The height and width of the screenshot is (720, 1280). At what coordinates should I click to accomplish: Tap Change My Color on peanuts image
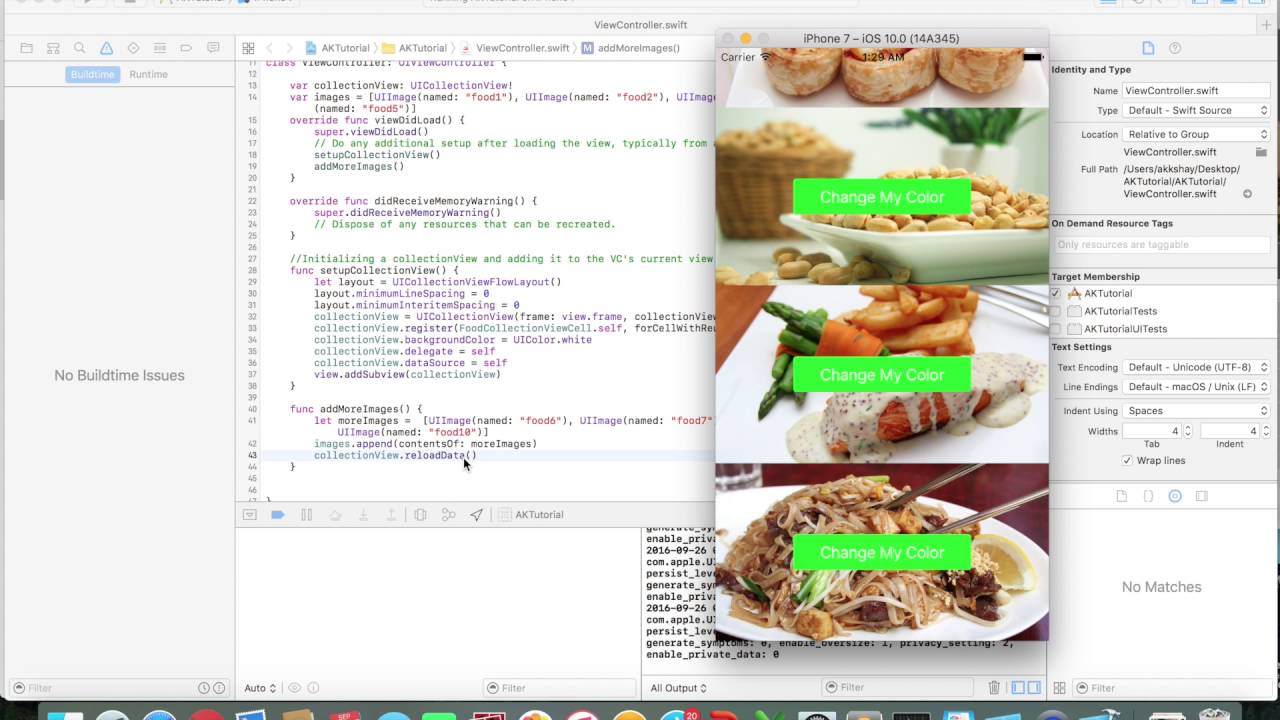tap(882, 197)
